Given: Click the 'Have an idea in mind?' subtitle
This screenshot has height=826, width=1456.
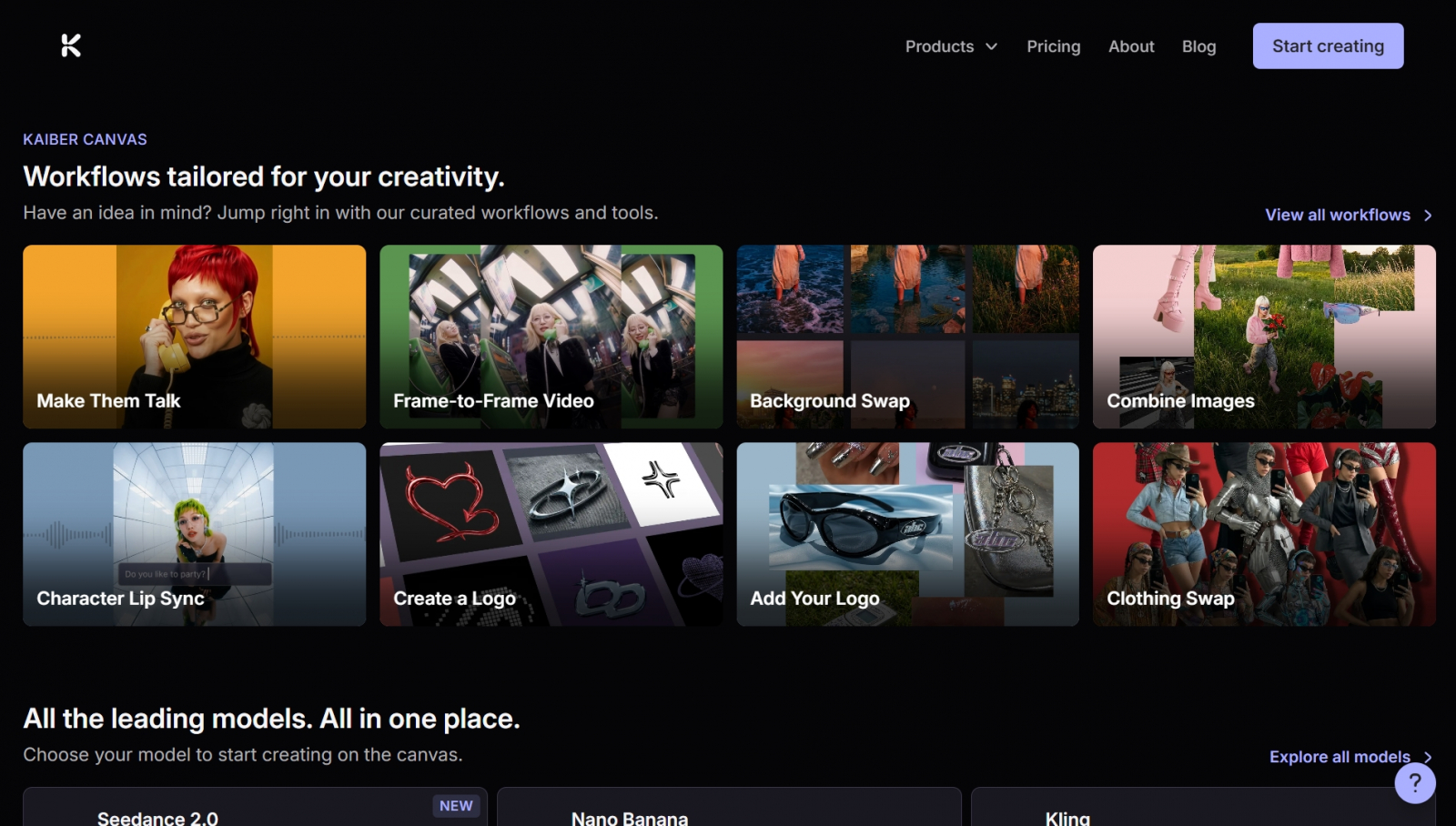Looking at the screenshot, I should click(340, 213).
